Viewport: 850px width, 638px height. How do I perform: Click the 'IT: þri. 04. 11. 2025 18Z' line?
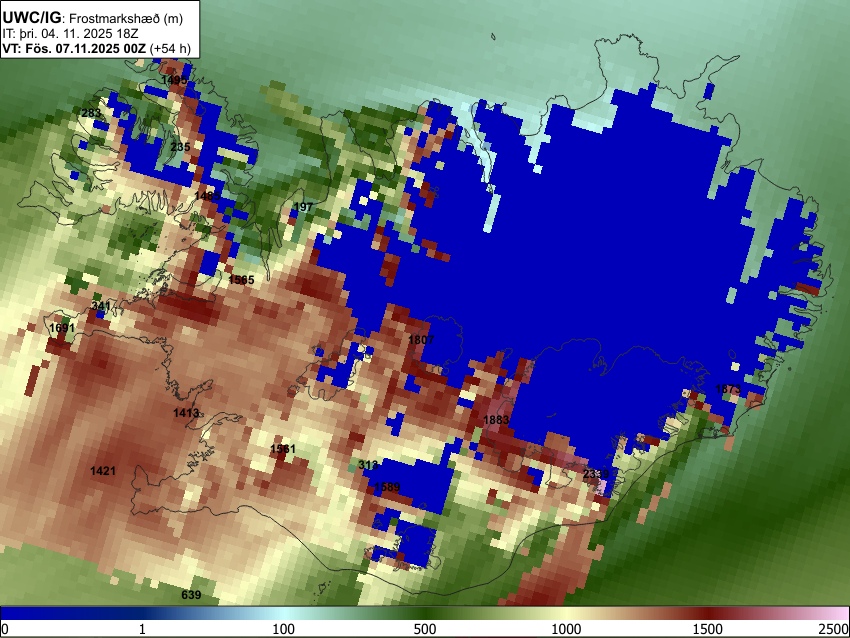[x=70, y=33]
